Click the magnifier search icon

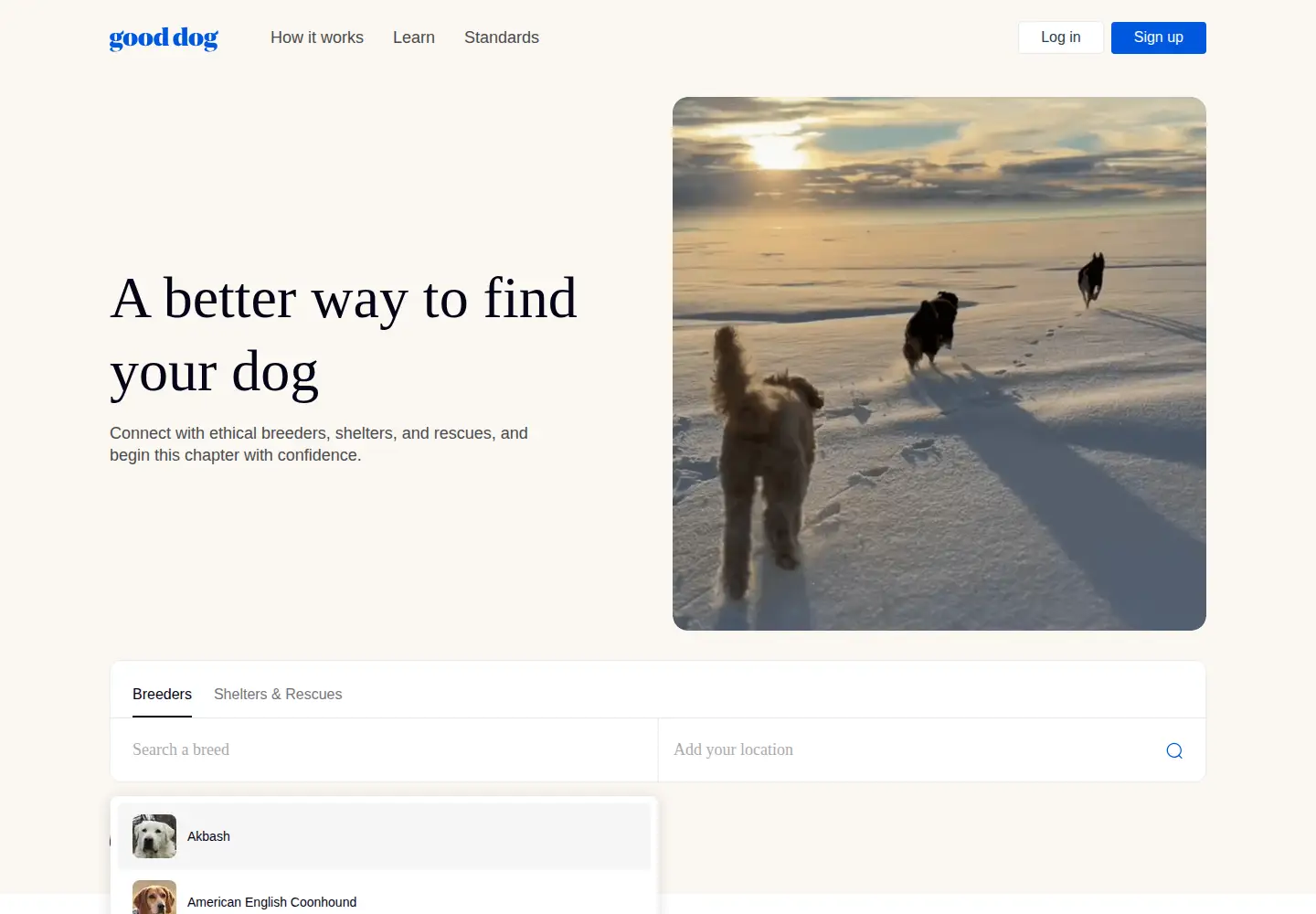click(x=1174, y=750)
